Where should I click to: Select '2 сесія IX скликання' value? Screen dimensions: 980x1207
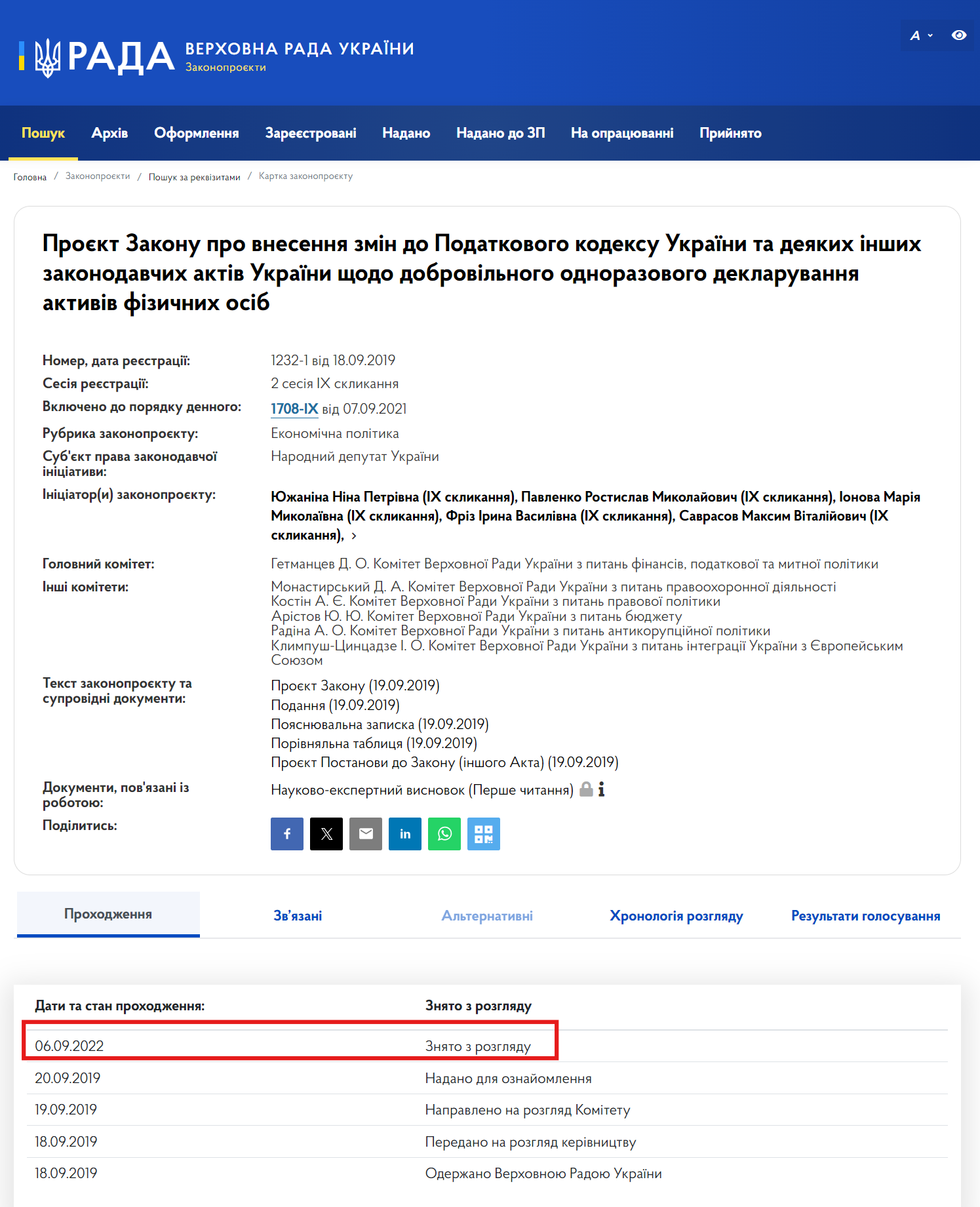[x=334, y=384]
